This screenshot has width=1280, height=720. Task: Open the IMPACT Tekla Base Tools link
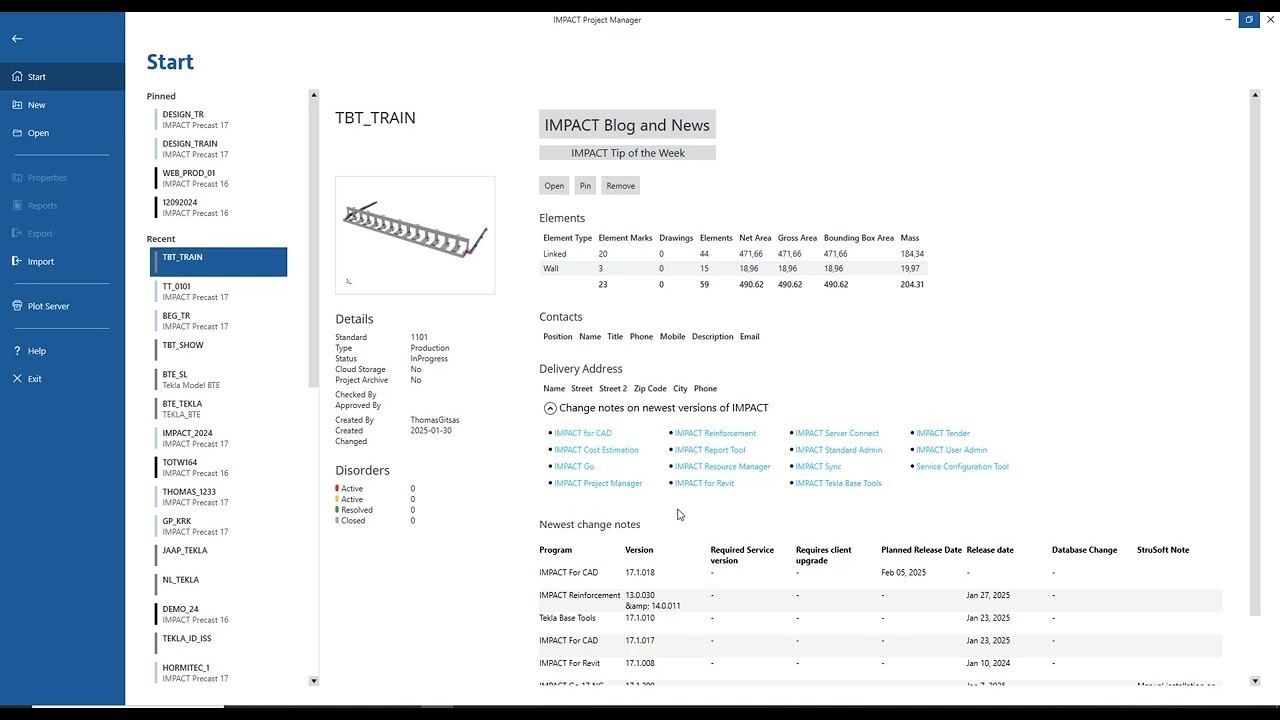838,483
